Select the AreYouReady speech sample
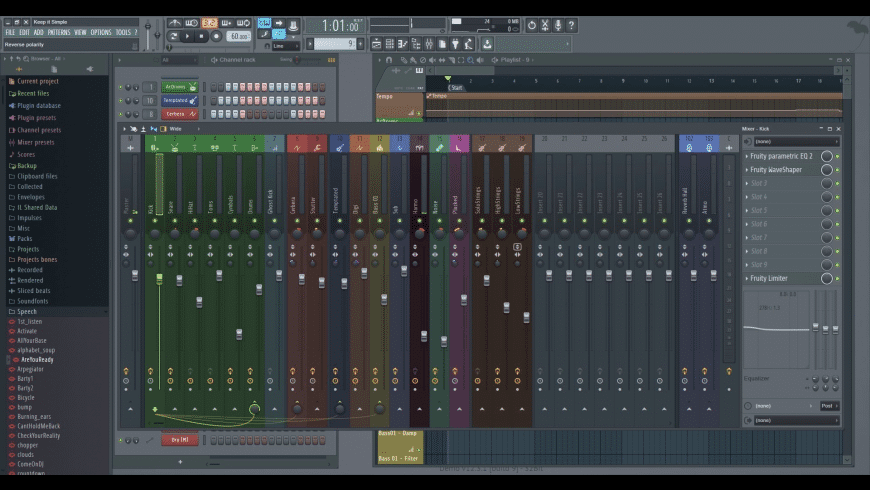870x490 pixels. click(x=37, y=360)
